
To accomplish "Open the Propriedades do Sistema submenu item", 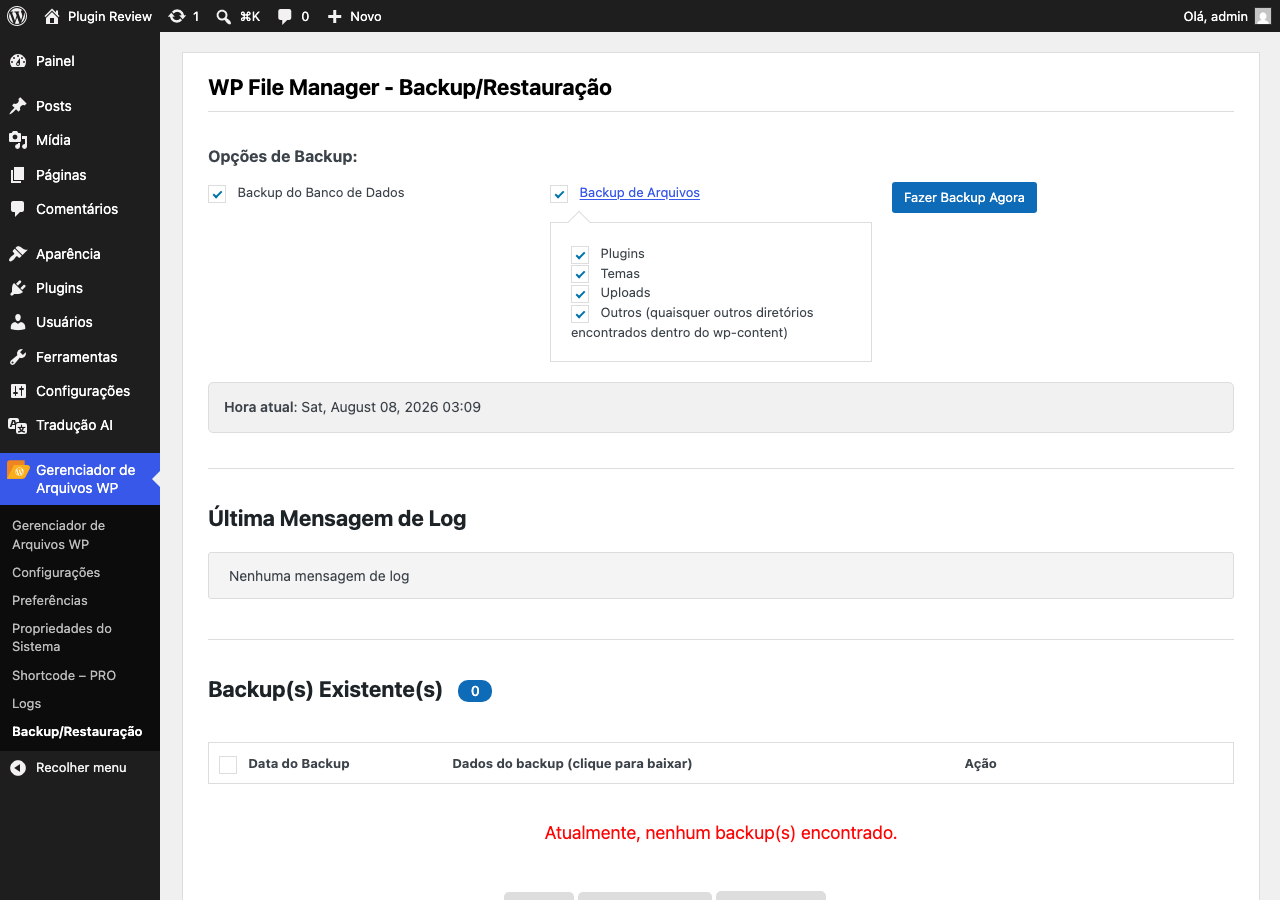I will click(x=62, y=638).
